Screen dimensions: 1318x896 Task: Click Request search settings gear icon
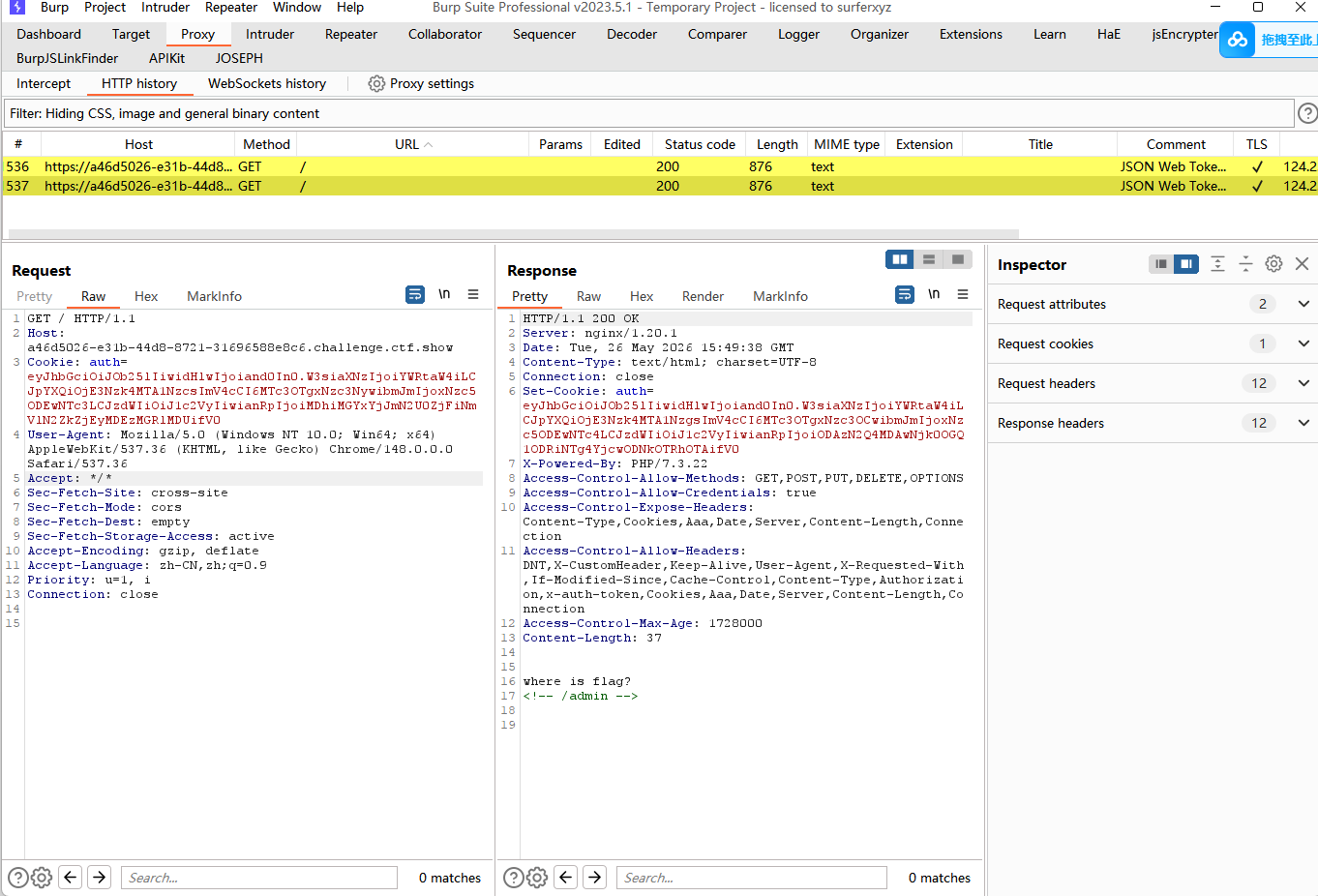click(42, 878)
